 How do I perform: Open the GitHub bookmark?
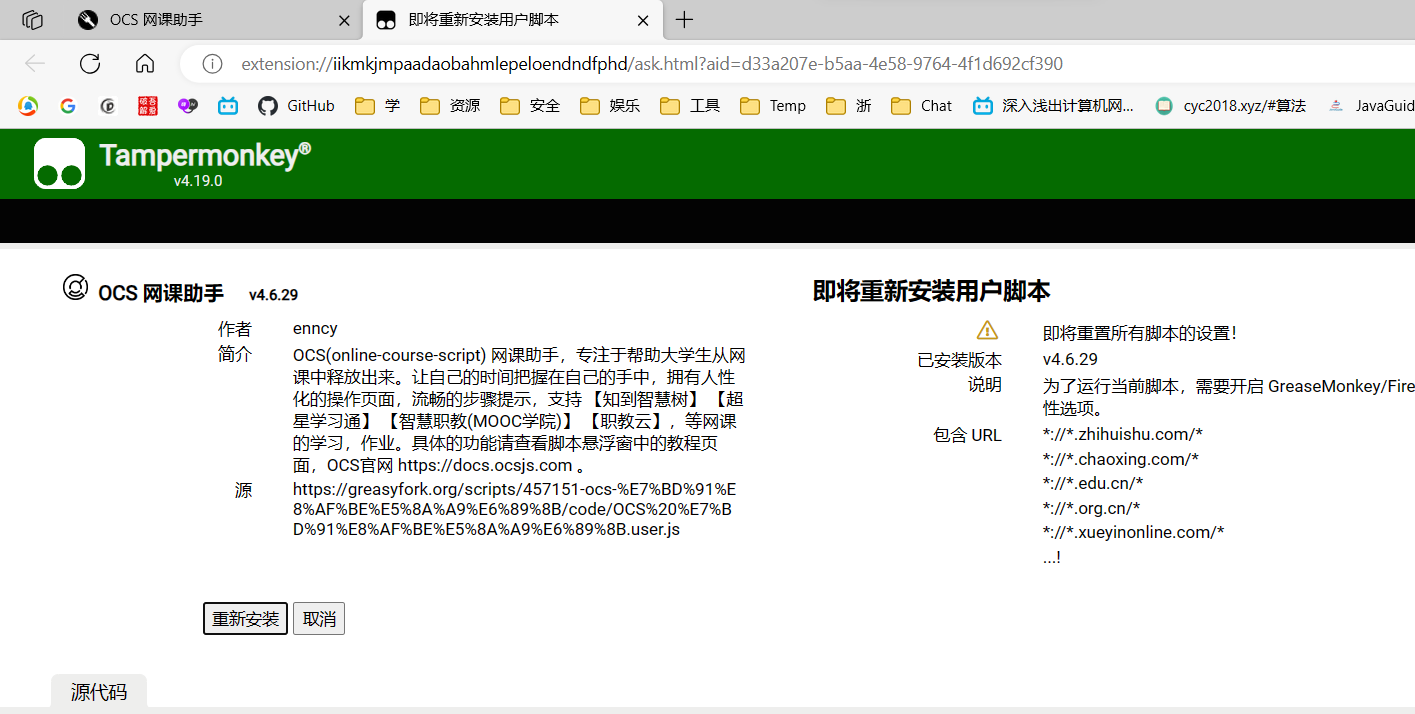pos(296,106)
